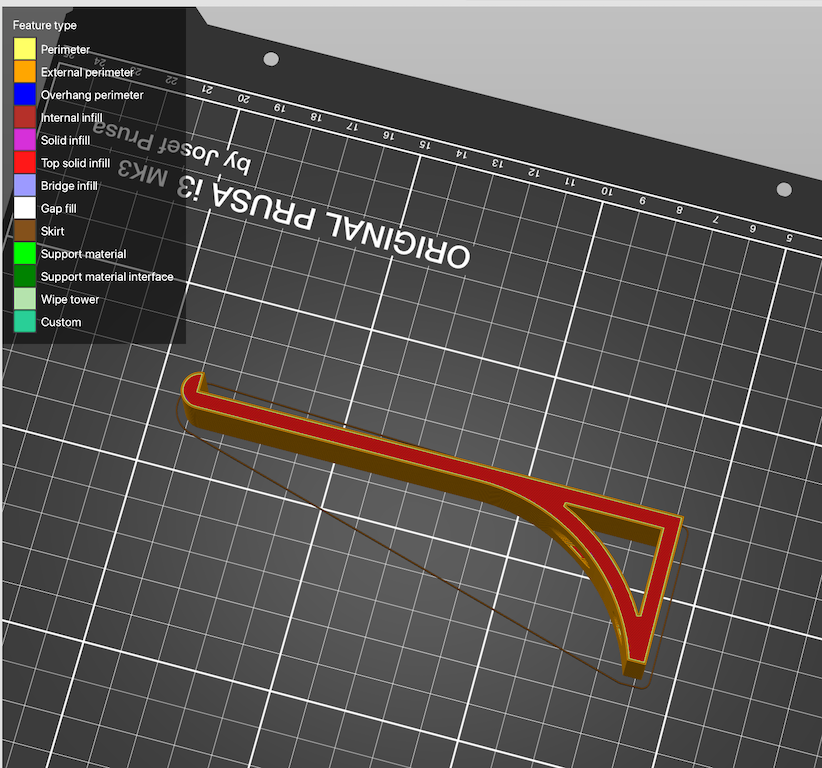Click the yellow Perimeter color swatch
The width and height of the screenshot is (822, 768).
(25, 49)
